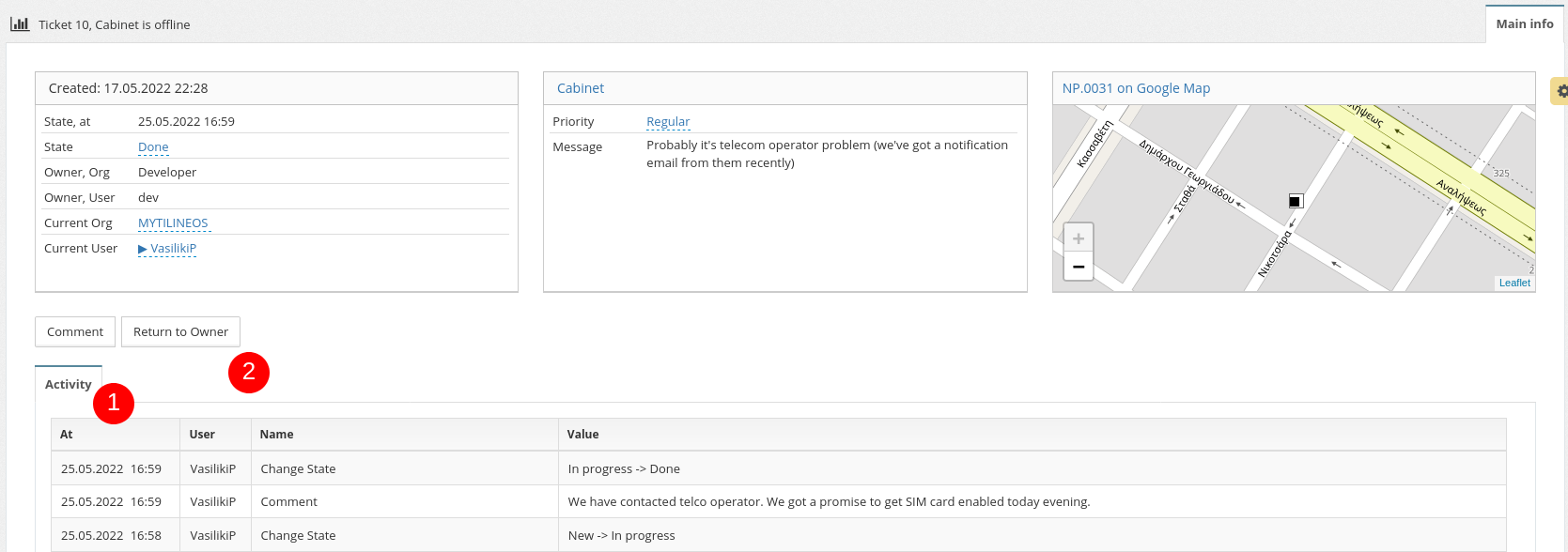Screen dimensions: 1568x552
Task: Click the Return to Owner button
Action: coord(180,332)
